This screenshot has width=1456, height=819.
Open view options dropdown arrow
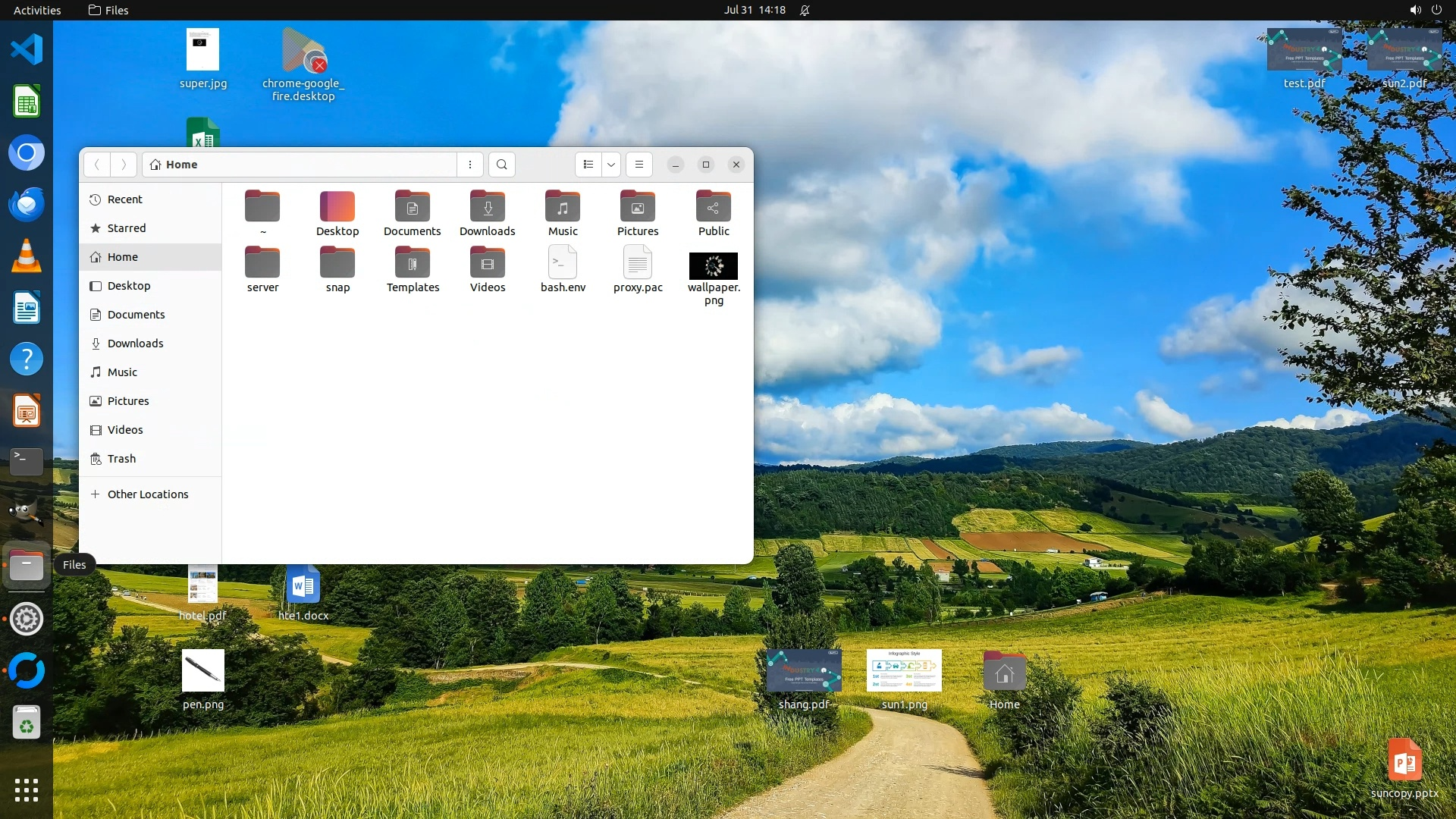pos(611,165)
